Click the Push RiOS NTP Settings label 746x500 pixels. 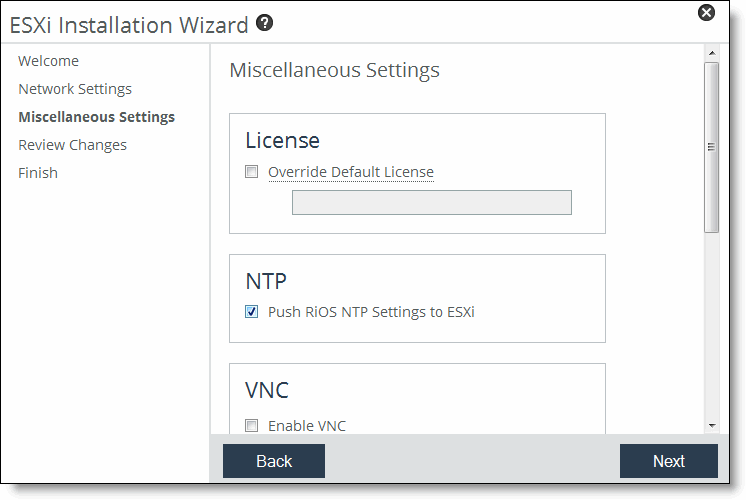(371, 312)
